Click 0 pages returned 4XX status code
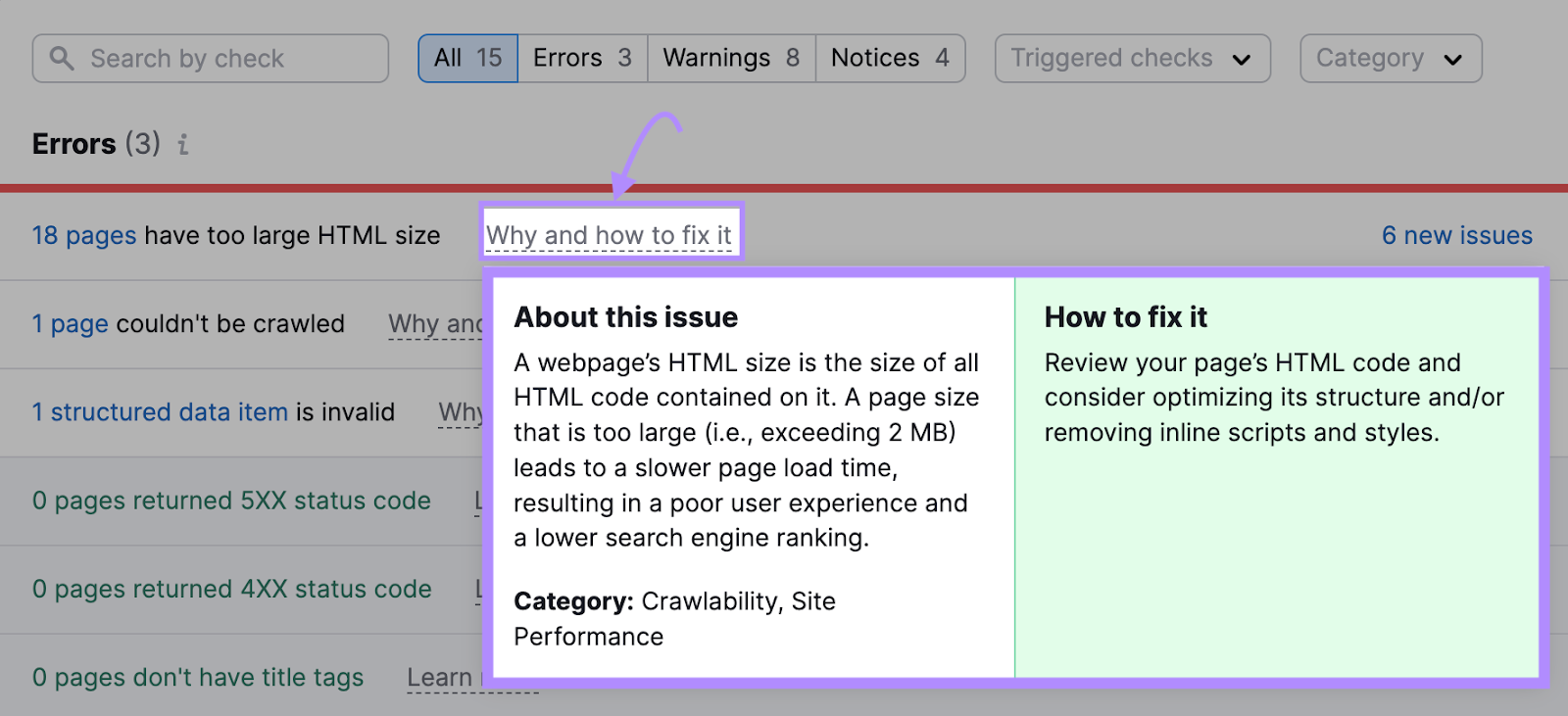This screenshot has width=1568, height=716. click(231, 589)
